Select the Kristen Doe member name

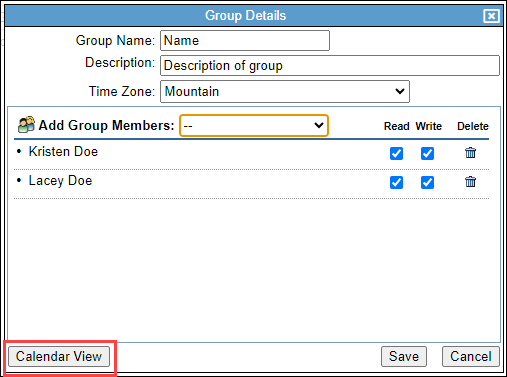[63, 152]
